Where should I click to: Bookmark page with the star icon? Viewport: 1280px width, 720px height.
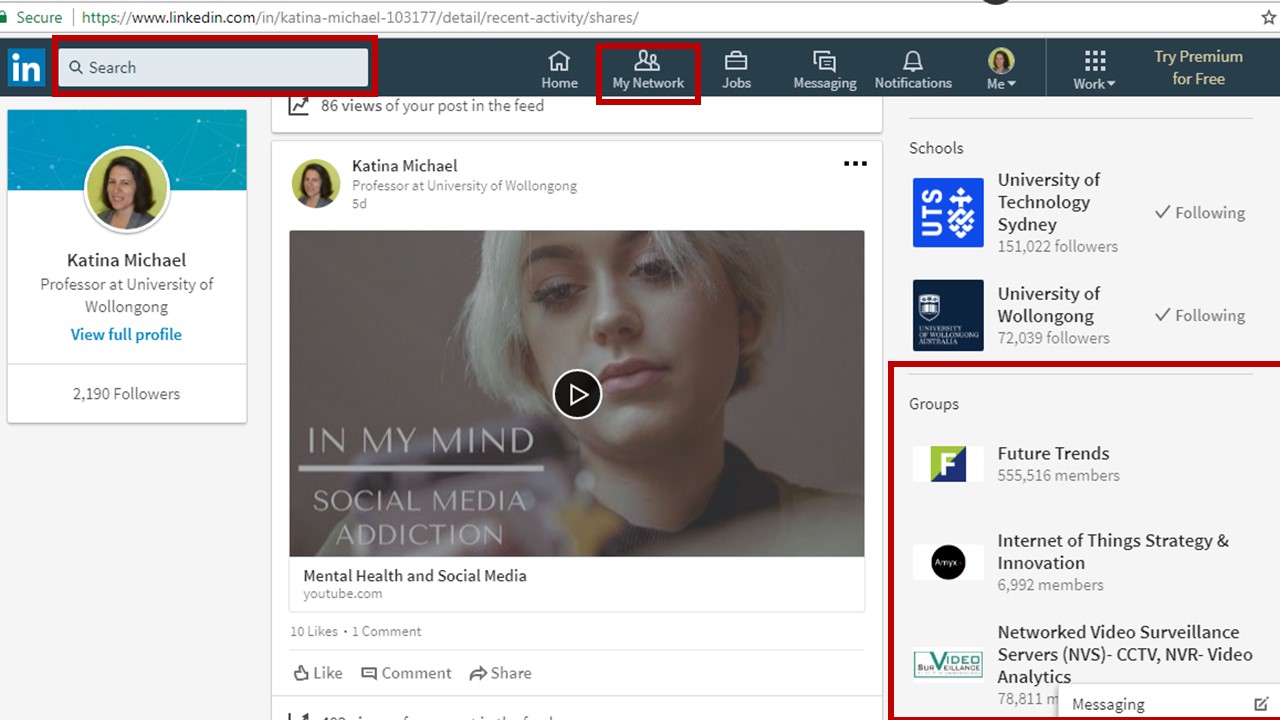point(1268,17)
